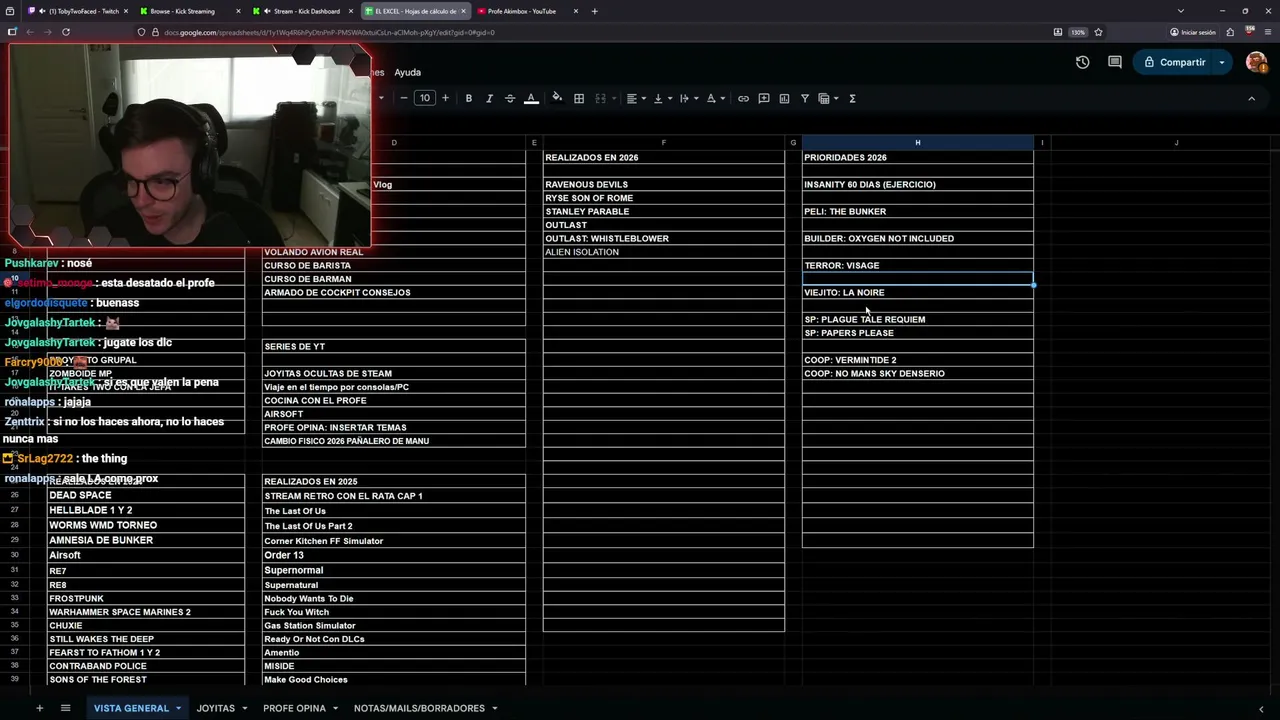Click the font size field showing 10
This screenshot has height=720, width=1280.
point(425,98)
